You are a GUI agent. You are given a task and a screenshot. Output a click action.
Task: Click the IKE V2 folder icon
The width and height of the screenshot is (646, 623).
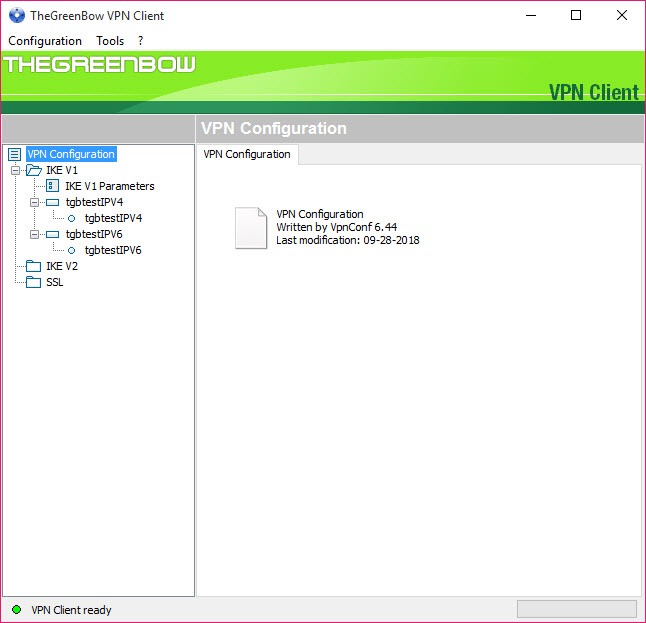(x=33, y=266)
